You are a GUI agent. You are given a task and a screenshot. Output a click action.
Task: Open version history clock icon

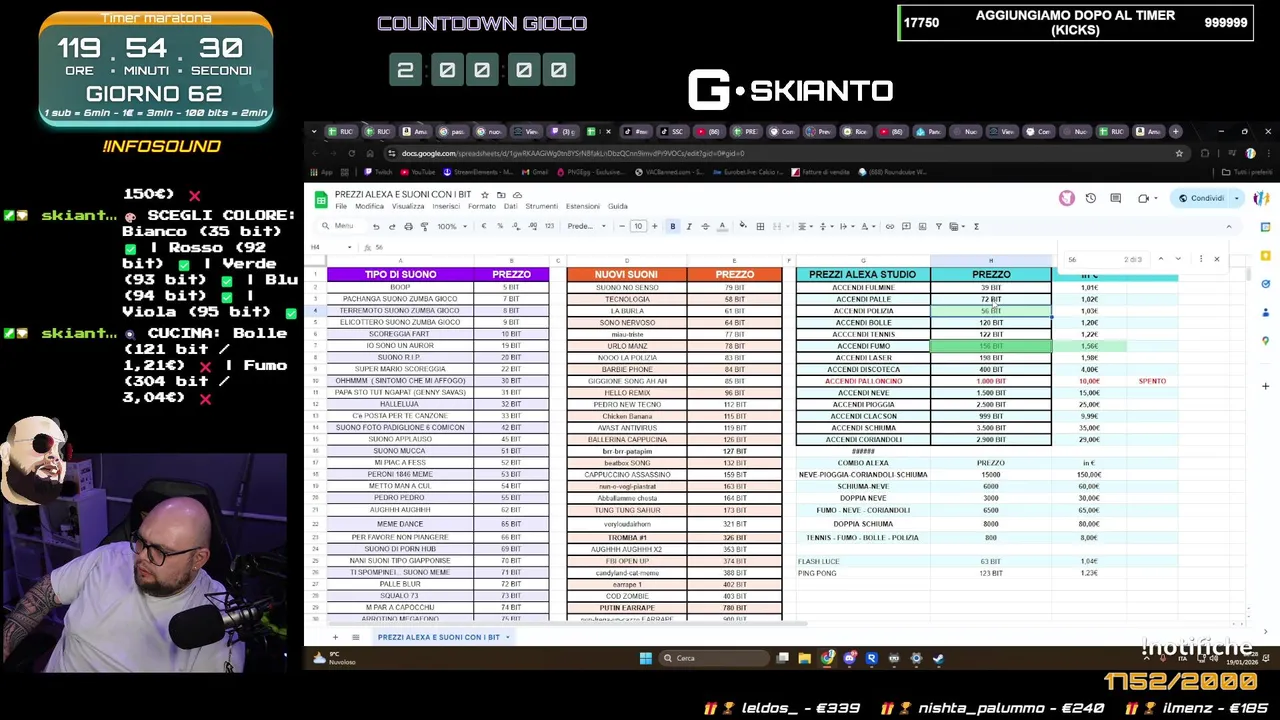tap(1091, 198)
